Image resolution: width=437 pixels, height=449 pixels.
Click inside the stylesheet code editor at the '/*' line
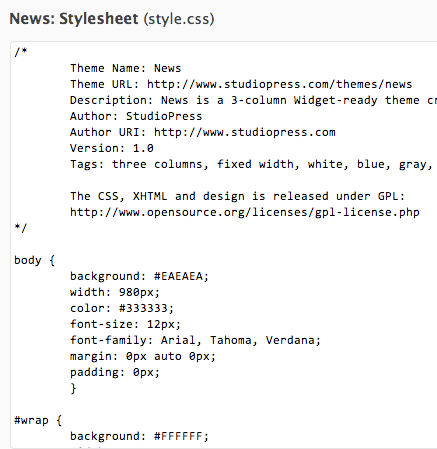[x=21, y=52]
